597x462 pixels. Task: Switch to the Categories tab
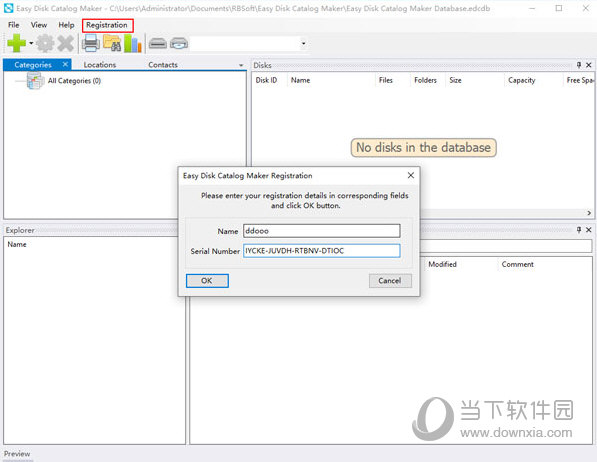(33, 65)
